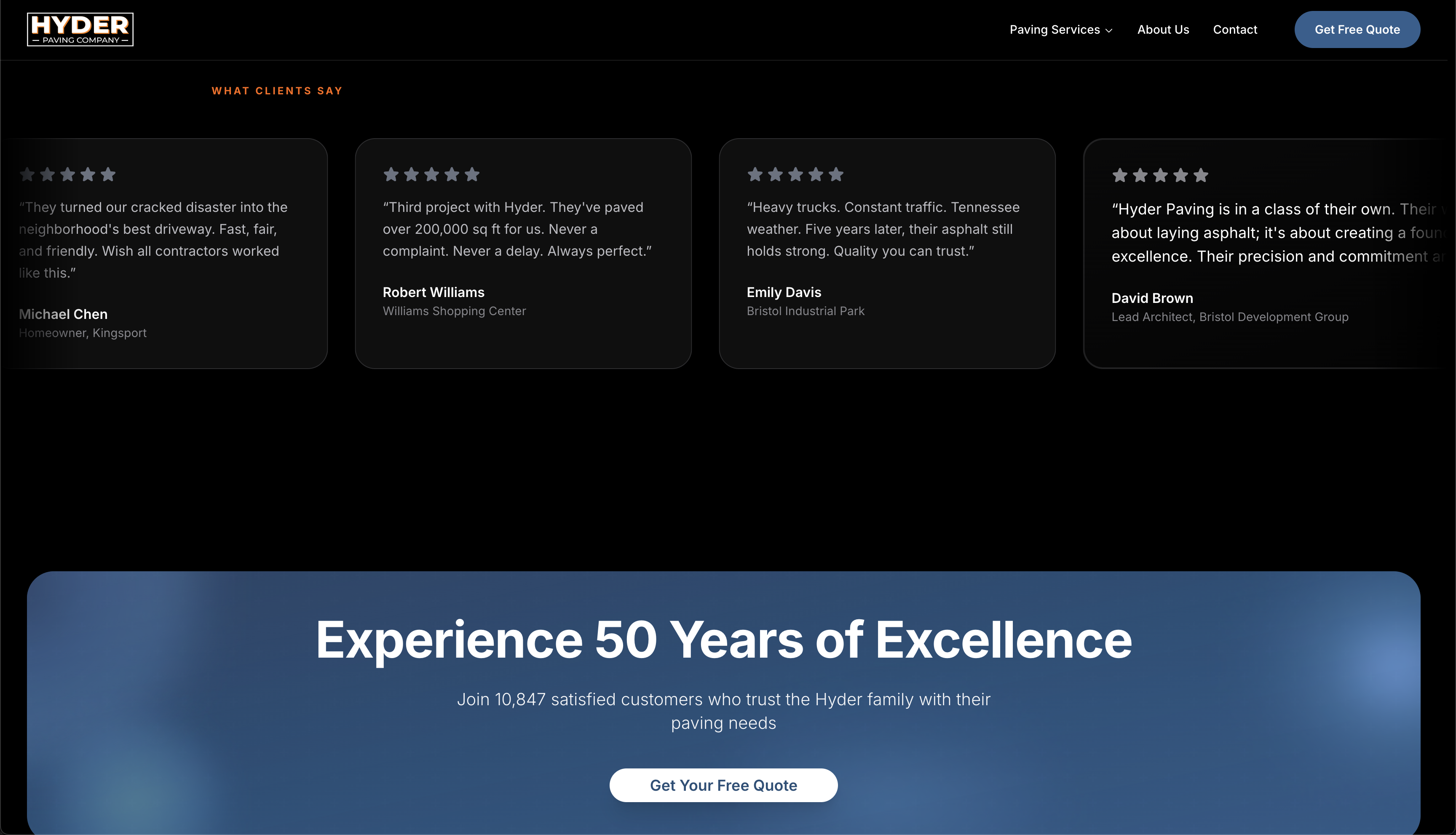1456x835 pixels.
Task: Click first star in Robert Williams review
Action: point(391,174)
